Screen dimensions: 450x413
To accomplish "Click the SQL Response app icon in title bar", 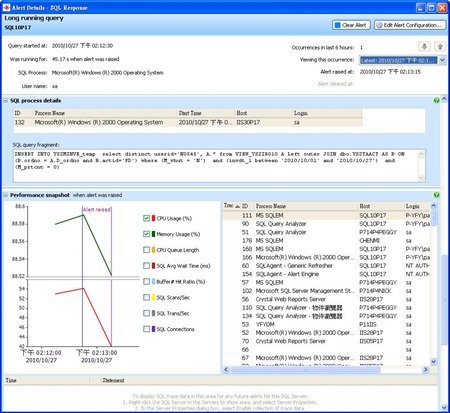I will click(x=6, y=7).
